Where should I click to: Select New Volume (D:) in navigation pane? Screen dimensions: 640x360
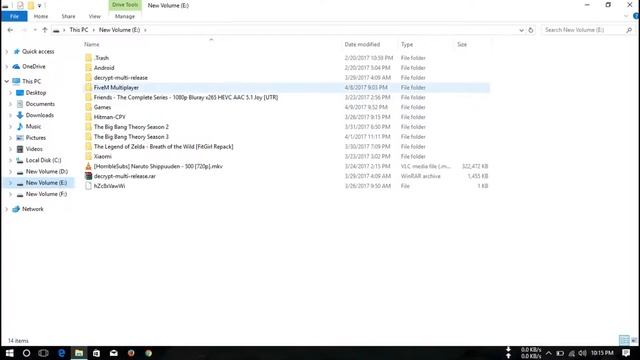(x=47, y=171)
